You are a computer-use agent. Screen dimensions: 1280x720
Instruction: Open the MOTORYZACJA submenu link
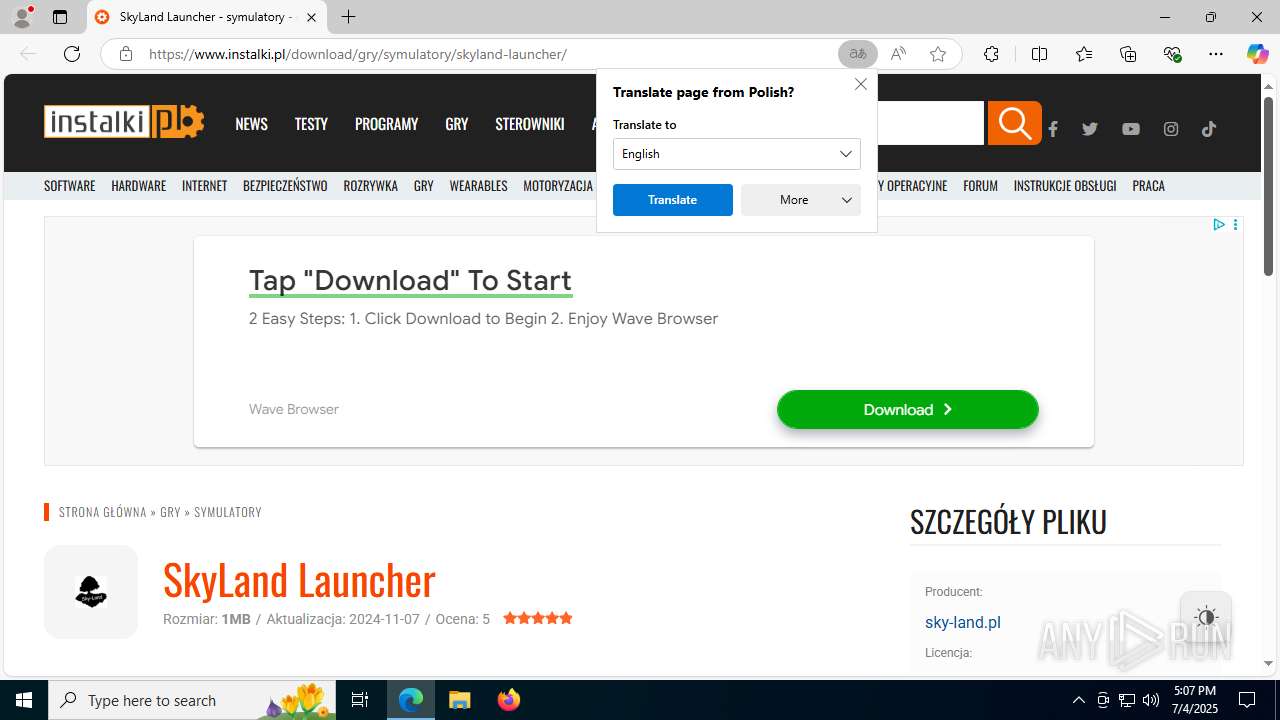click(558, 186)
